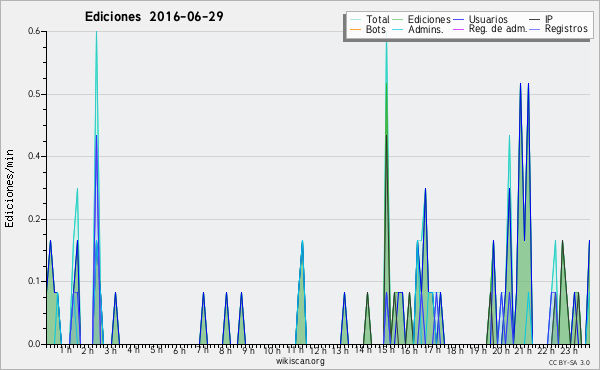Click the y-axis value "0.2"
Image resolution: width=600 pixels, height=370 pixels.
coord(34,219)
